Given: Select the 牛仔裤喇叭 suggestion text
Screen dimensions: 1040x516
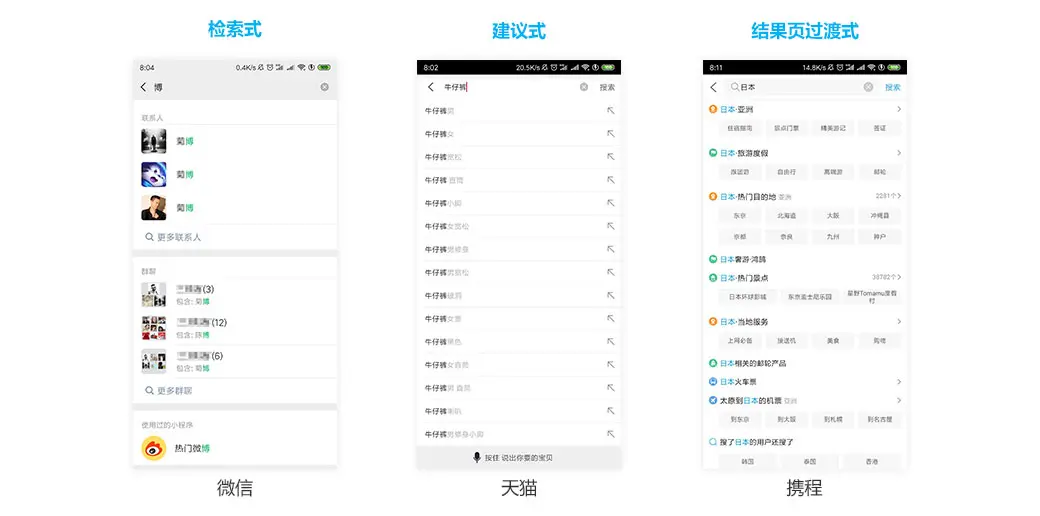Looking at the screenshot, I should point(443,411).
